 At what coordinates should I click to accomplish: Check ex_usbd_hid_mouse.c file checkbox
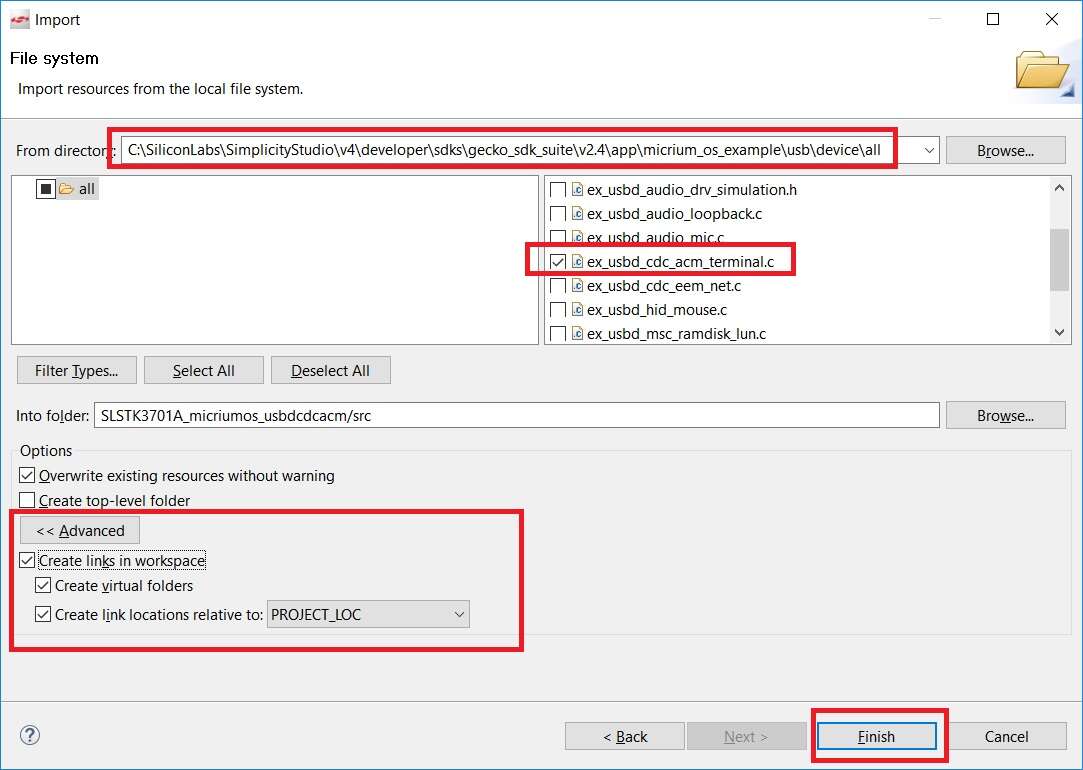(x=557, y=310)
